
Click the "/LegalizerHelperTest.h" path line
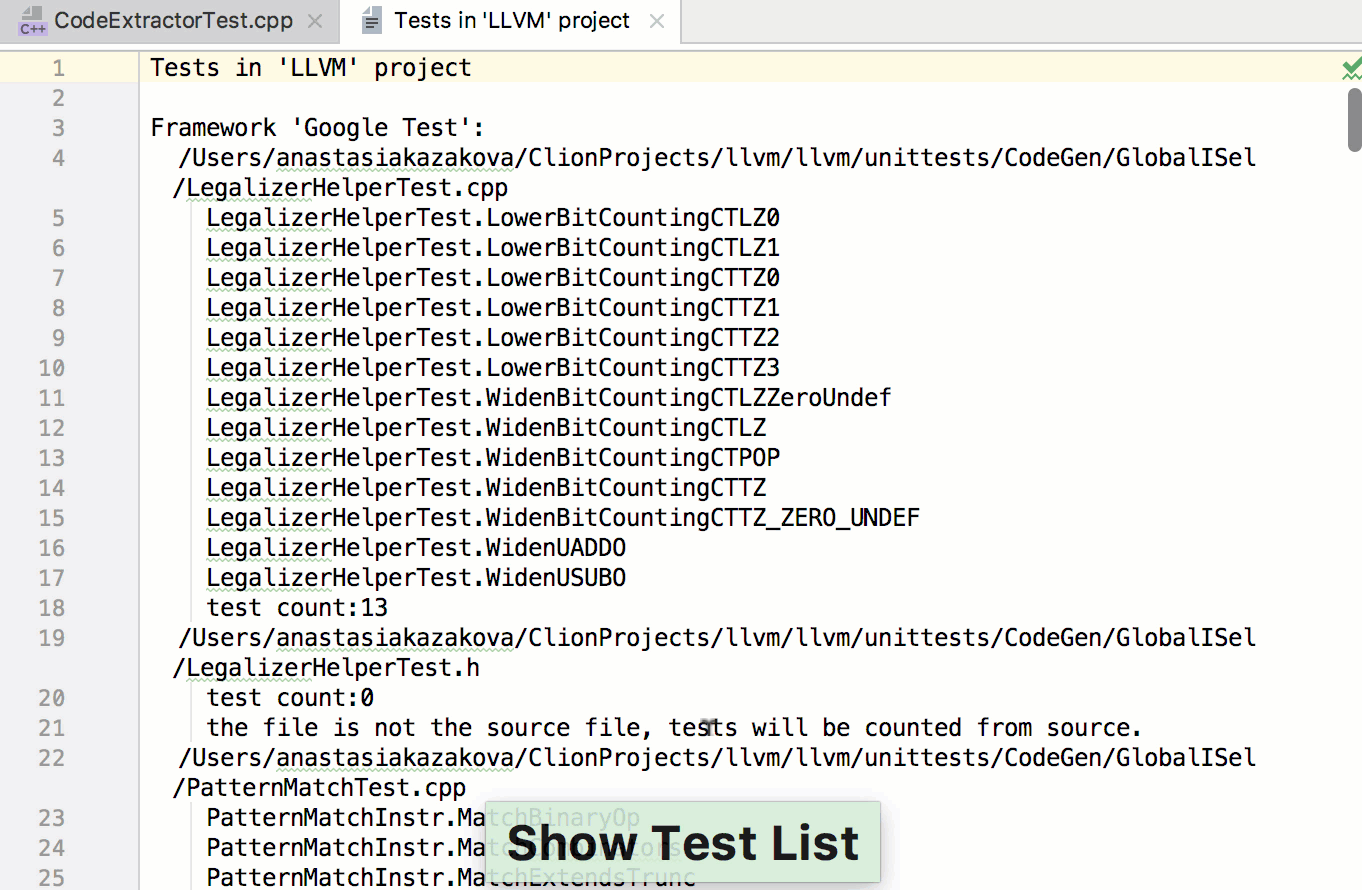coord(326,668)
